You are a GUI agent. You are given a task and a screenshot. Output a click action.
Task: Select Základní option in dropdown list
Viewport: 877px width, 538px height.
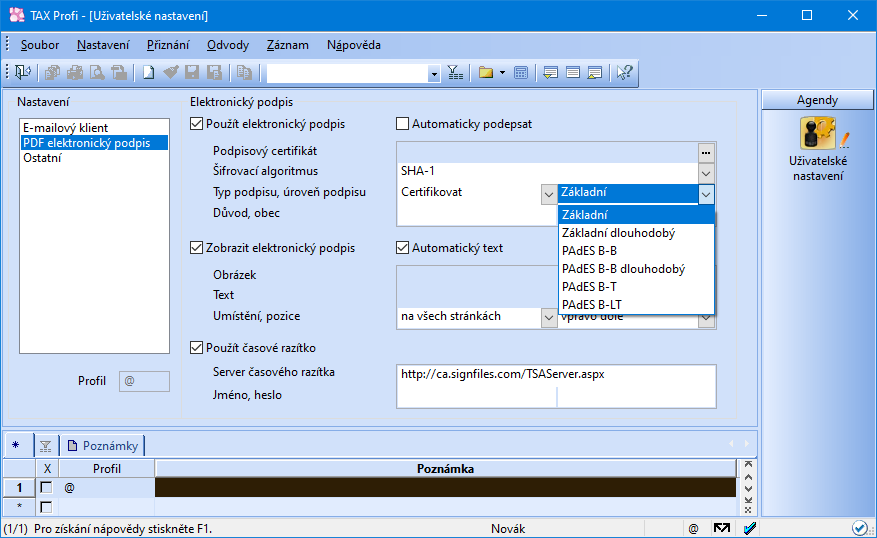[x=636, y=215]
